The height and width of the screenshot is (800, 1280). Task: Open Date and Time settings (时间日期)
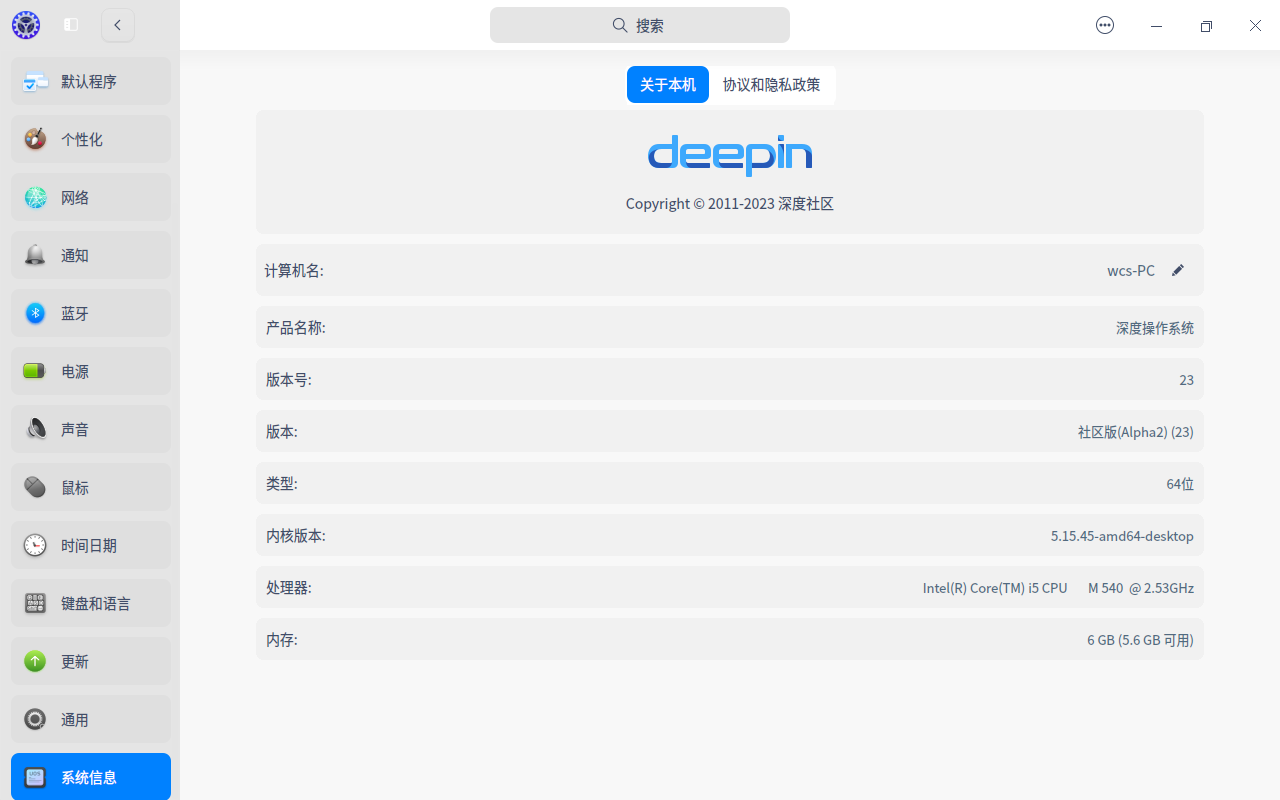coord(90,545)
